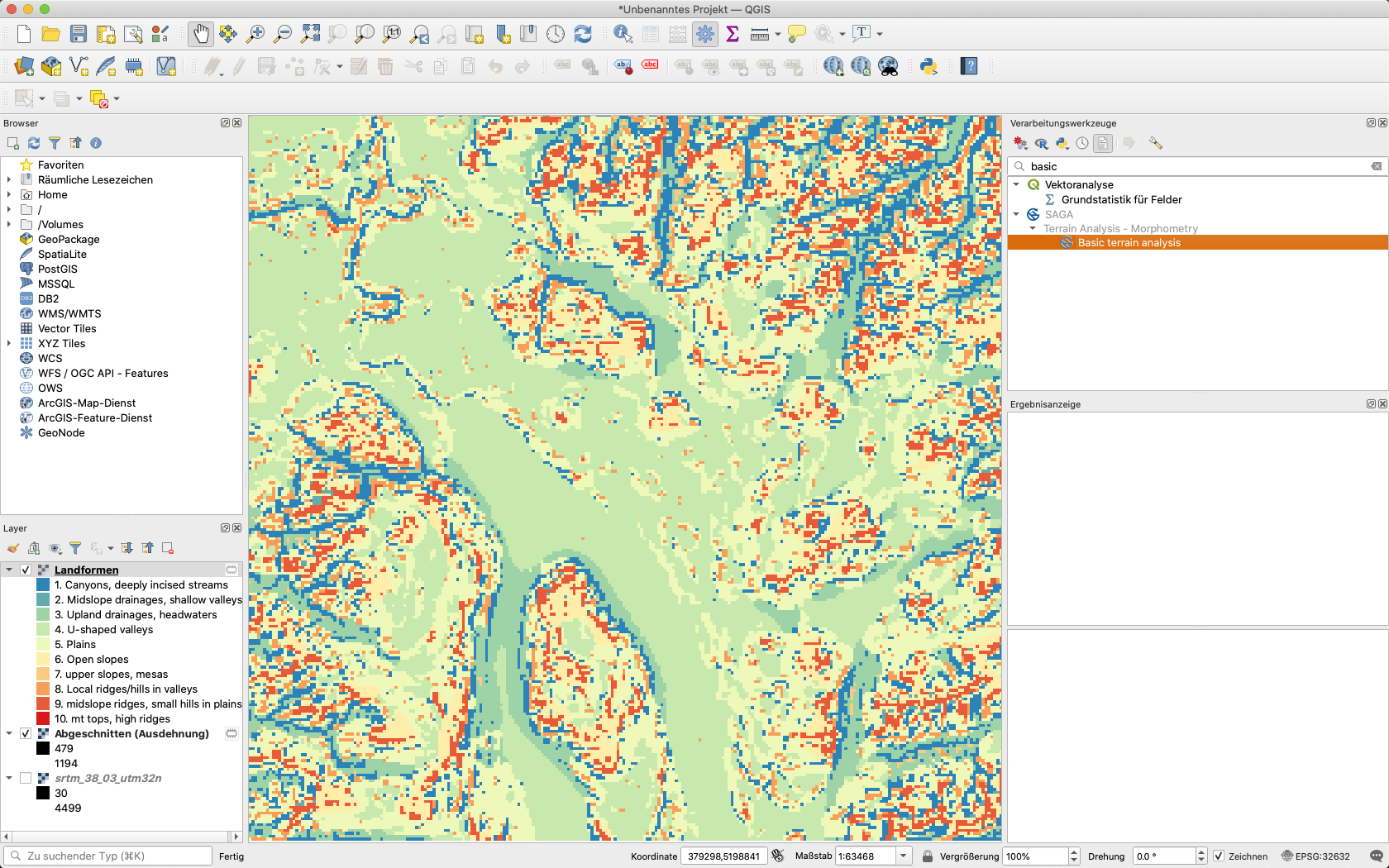
Task: Open the processing toolbox gear icon
Action: coord(704,34)
